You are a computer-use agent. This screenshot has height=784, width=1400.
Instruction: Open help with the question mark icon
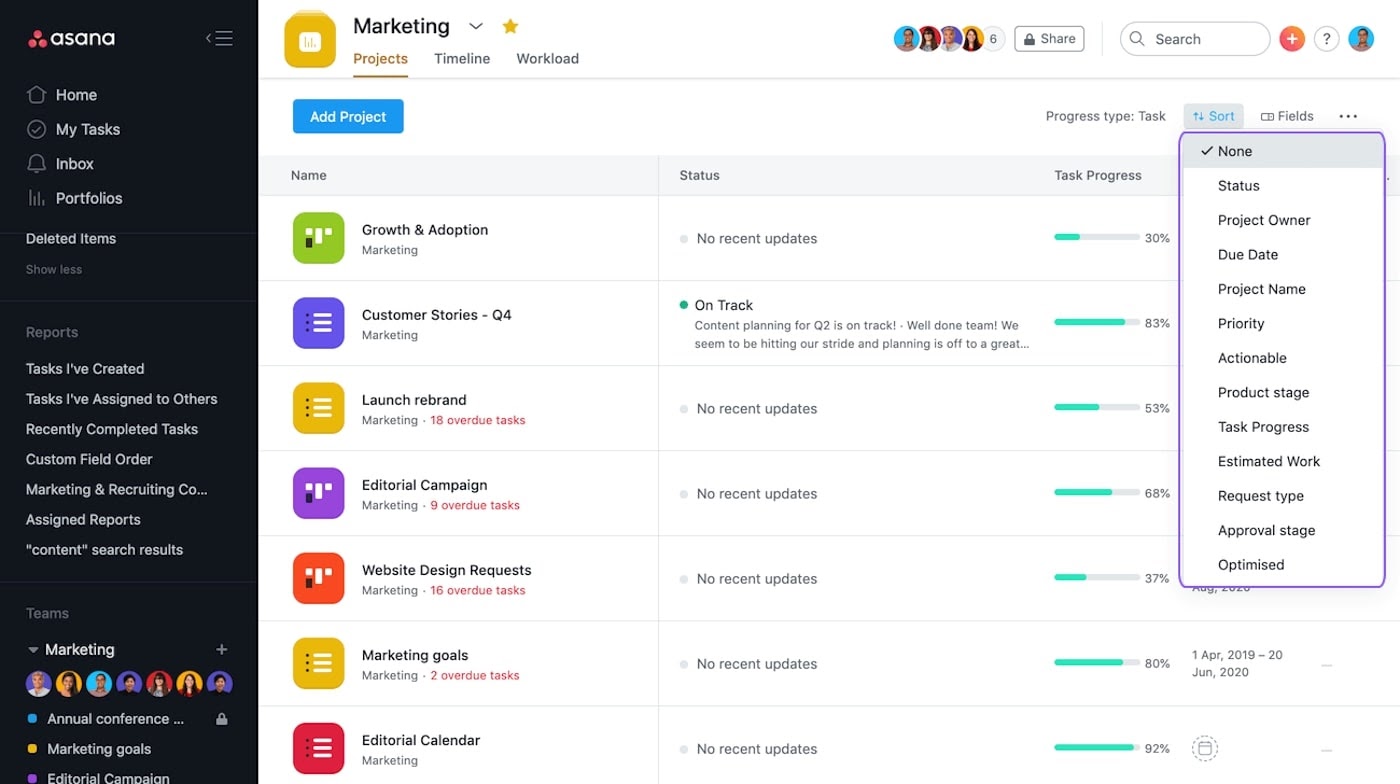[x=1326, y=39]
